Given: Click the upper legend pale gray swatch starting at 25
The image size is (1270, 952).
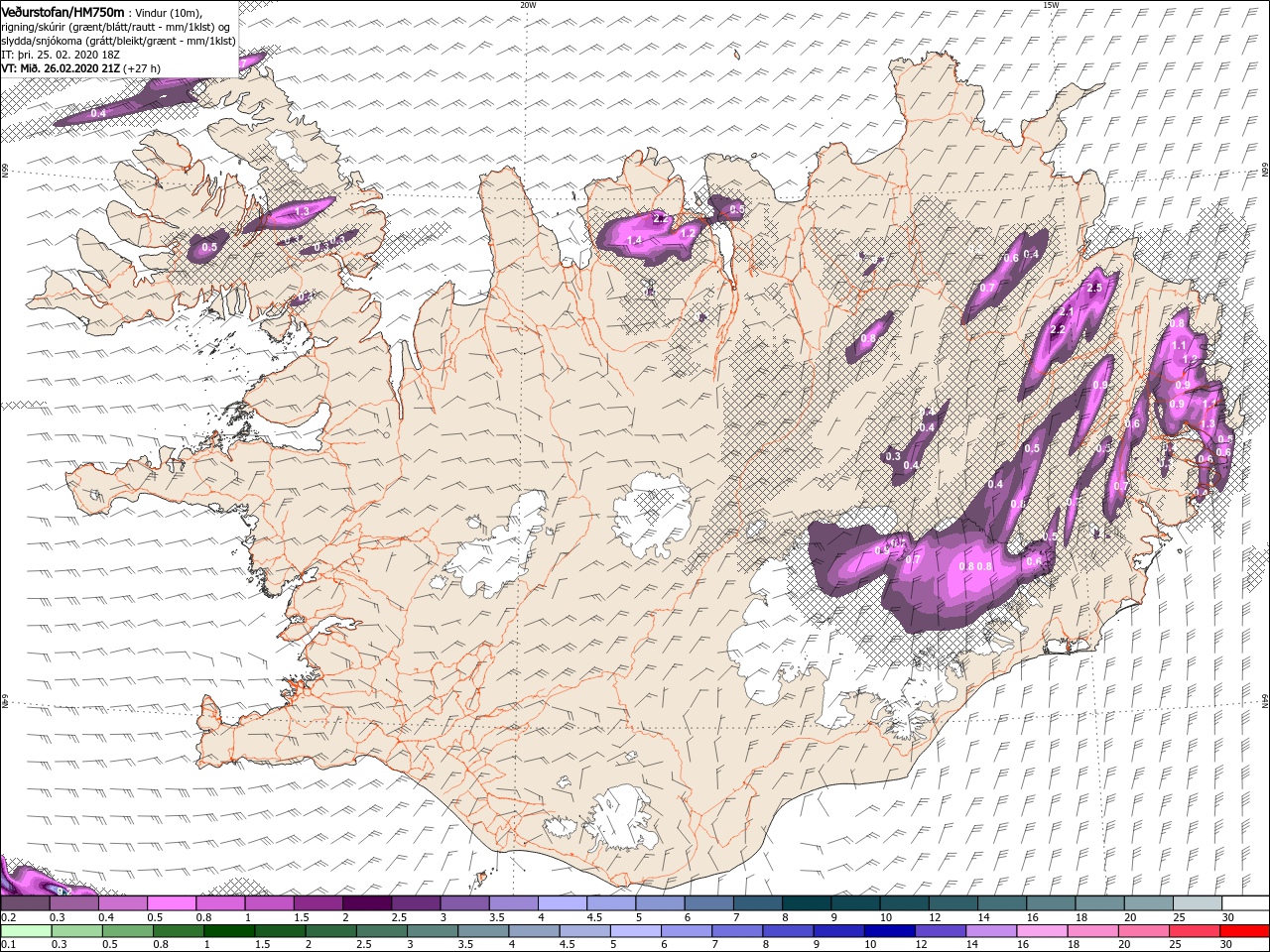Looking at the screenshot, I should 1197,903.
